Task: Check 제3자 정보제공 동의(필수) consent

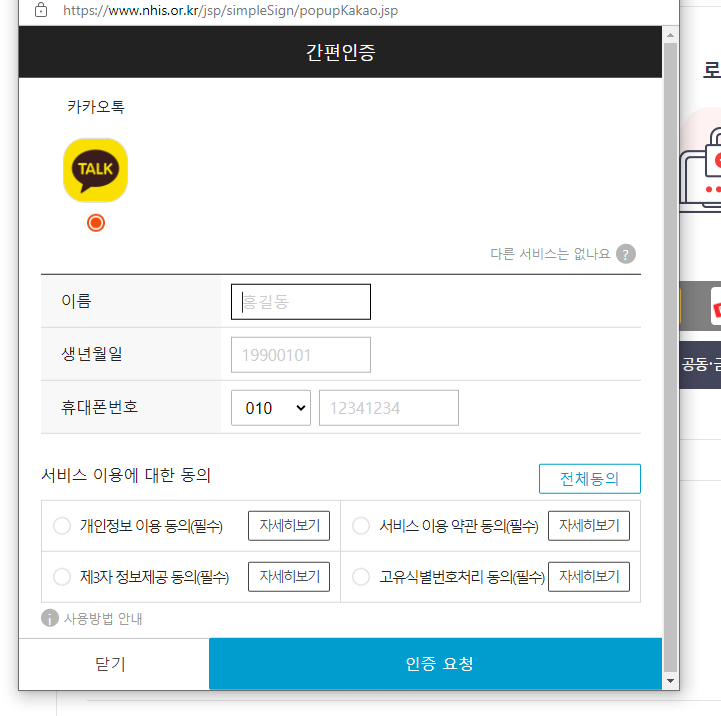Action: [62, 577]
